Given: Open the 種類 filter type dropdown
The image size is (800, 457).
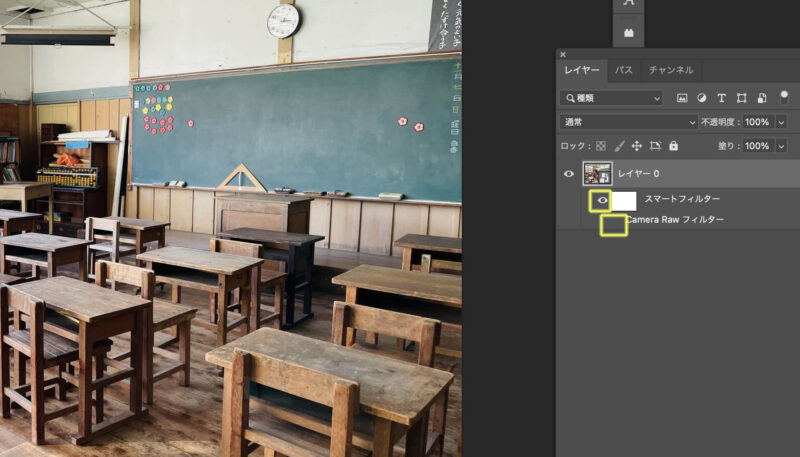Looking at the screenshot, I should click(611, 98).
